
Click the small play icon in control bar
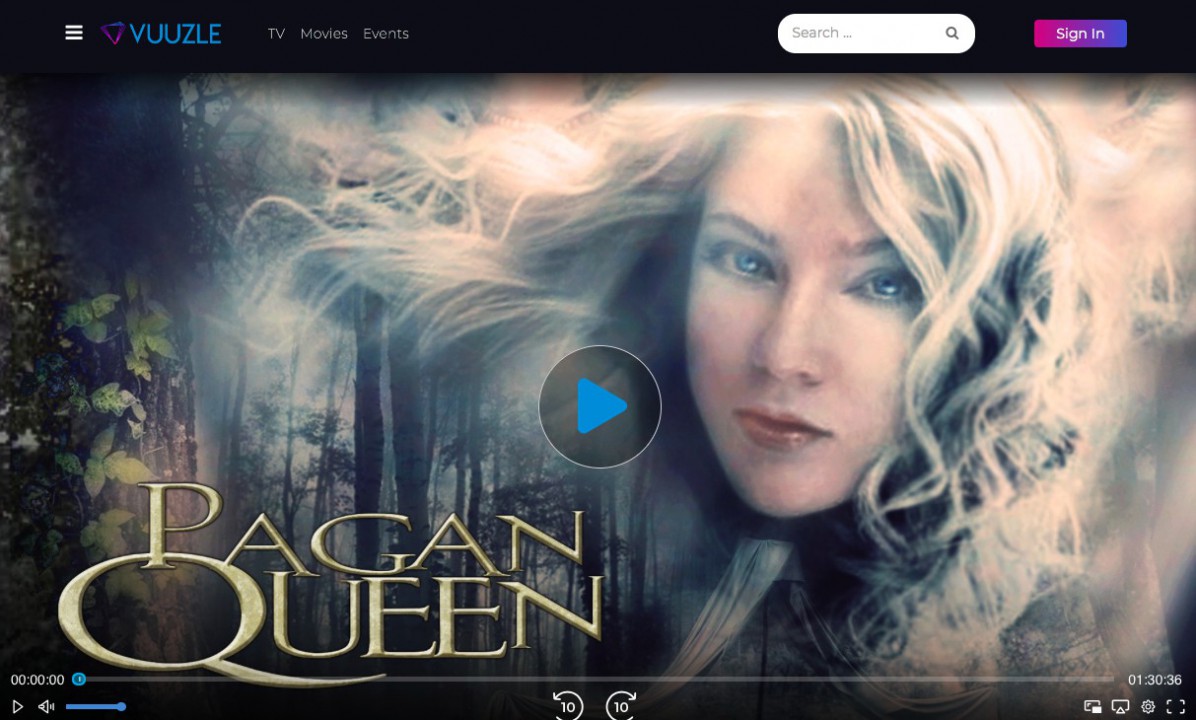pos(17,707)
